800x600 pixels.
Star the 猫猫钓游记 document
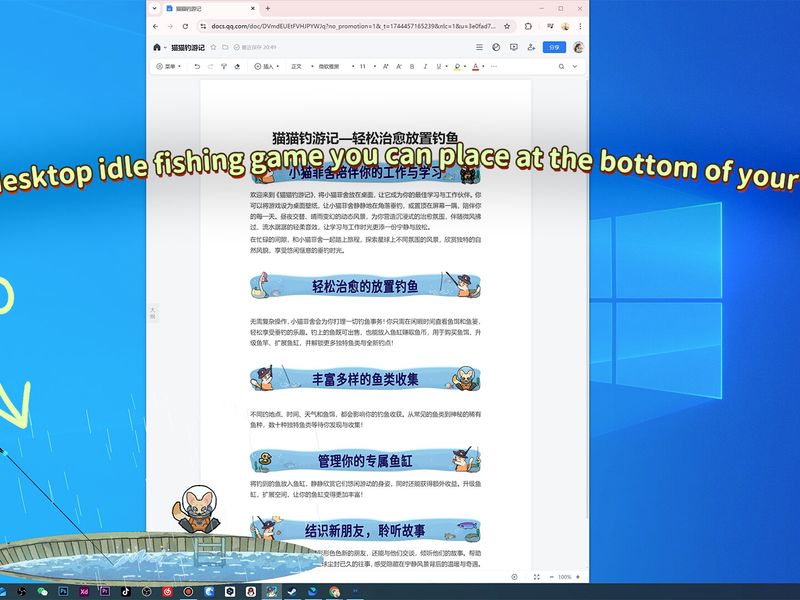click(x=213, y=47)
